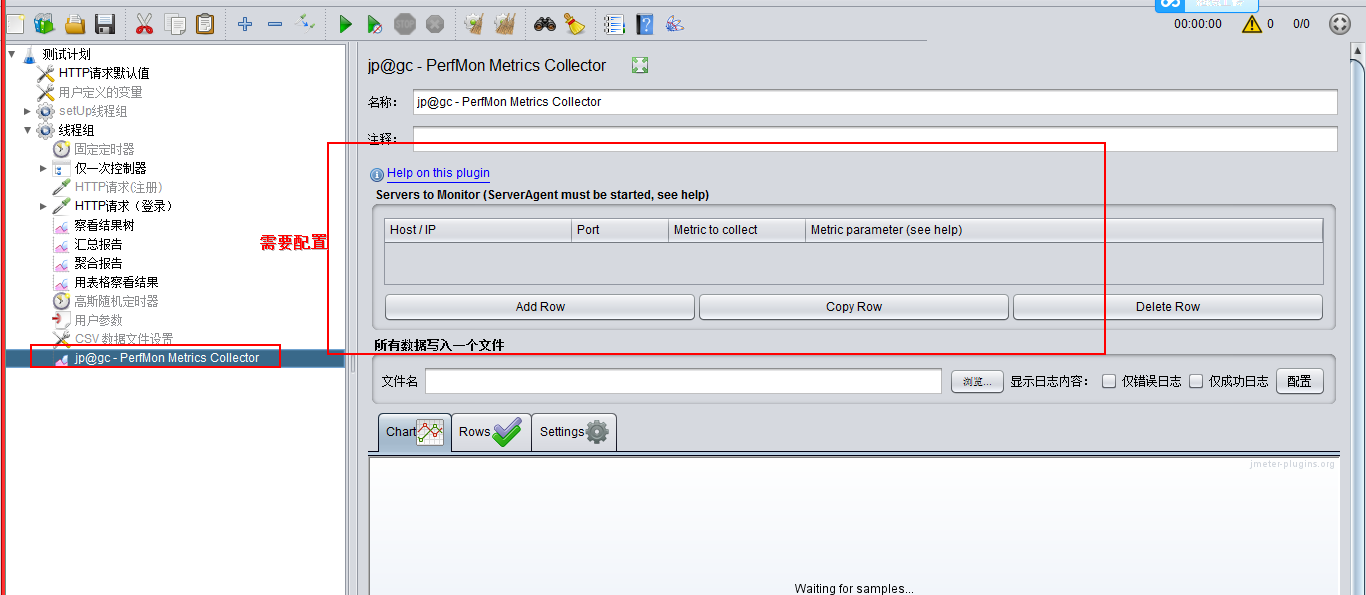The width and height of the screenshot is (1366, 595).
Task: Show the log warning triangle icon
Action: (x=1252, y=24)
